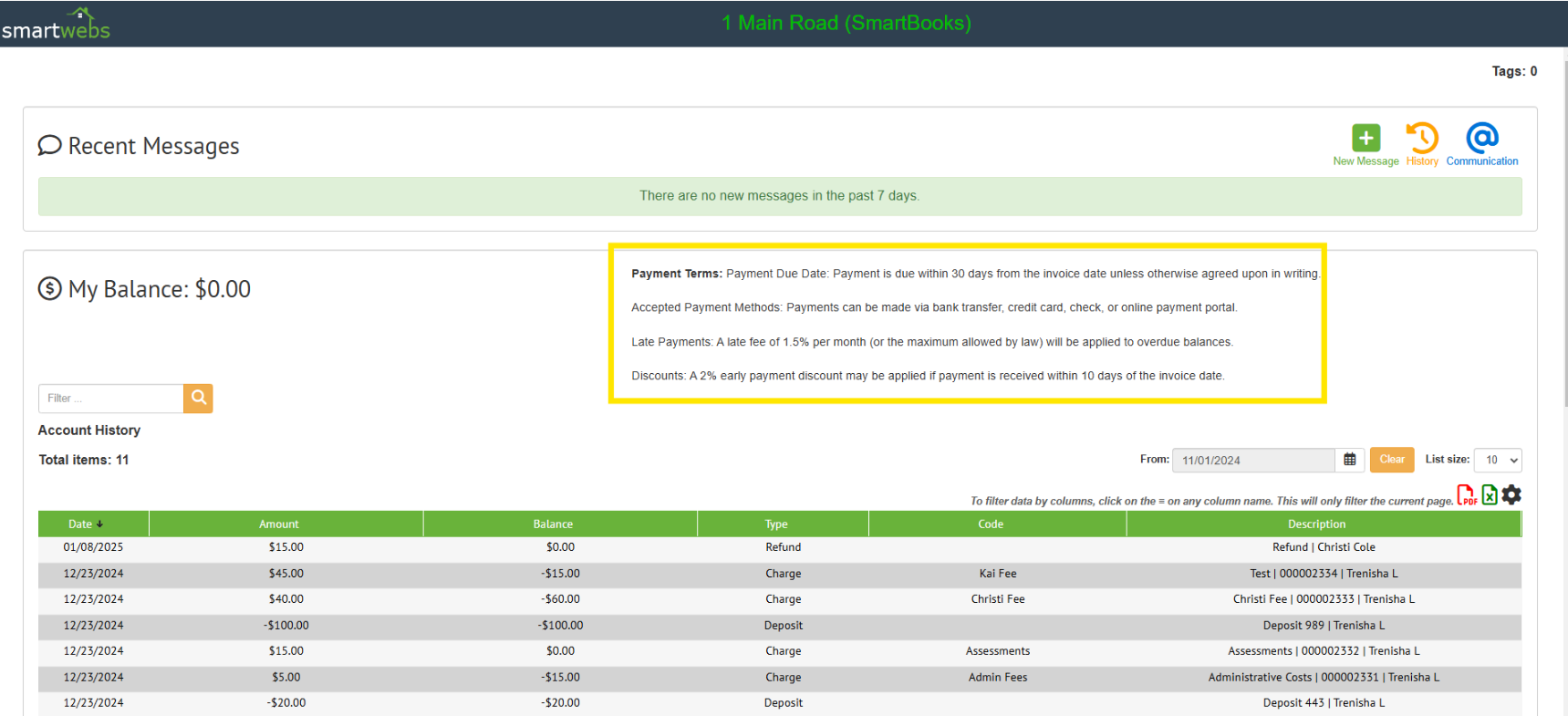This screenshot has height=716, width=1568.
Task: Open the Communication @ icon
Action: (1481, 139)
